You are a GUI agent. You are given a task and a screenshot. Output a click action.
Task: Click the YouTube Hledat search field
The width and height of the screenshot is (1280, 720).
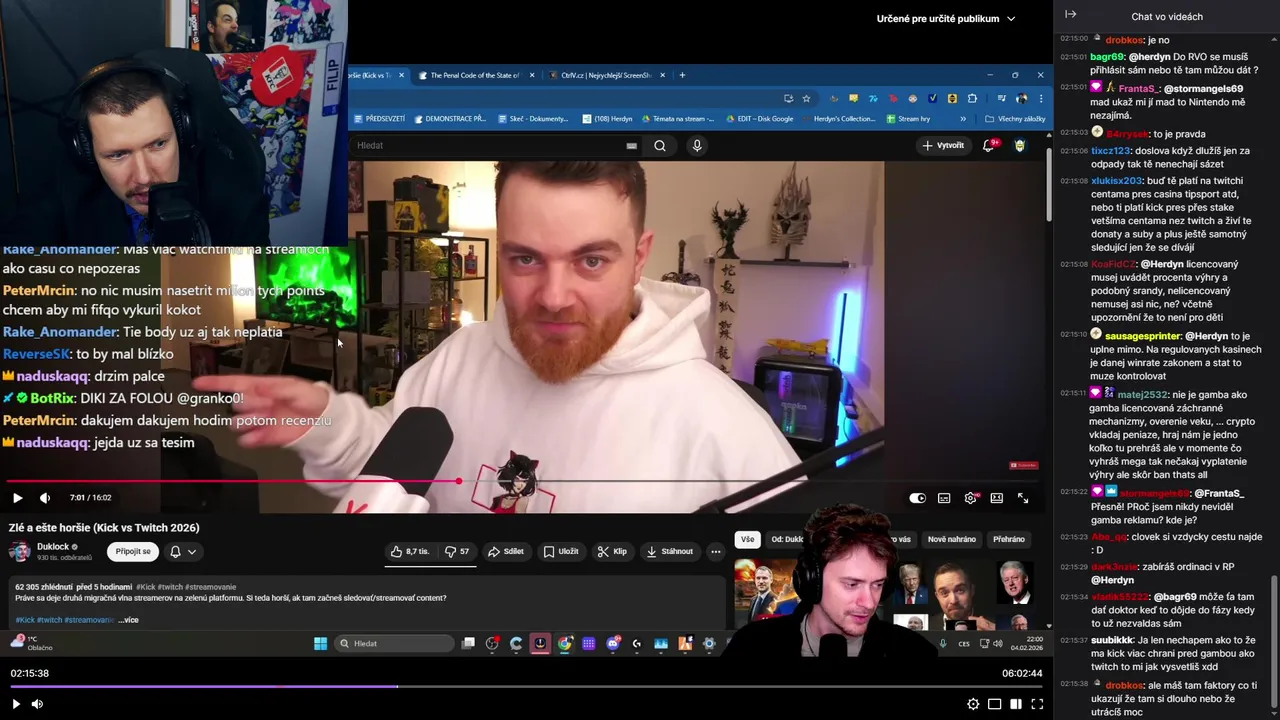[x=490, y=145]
